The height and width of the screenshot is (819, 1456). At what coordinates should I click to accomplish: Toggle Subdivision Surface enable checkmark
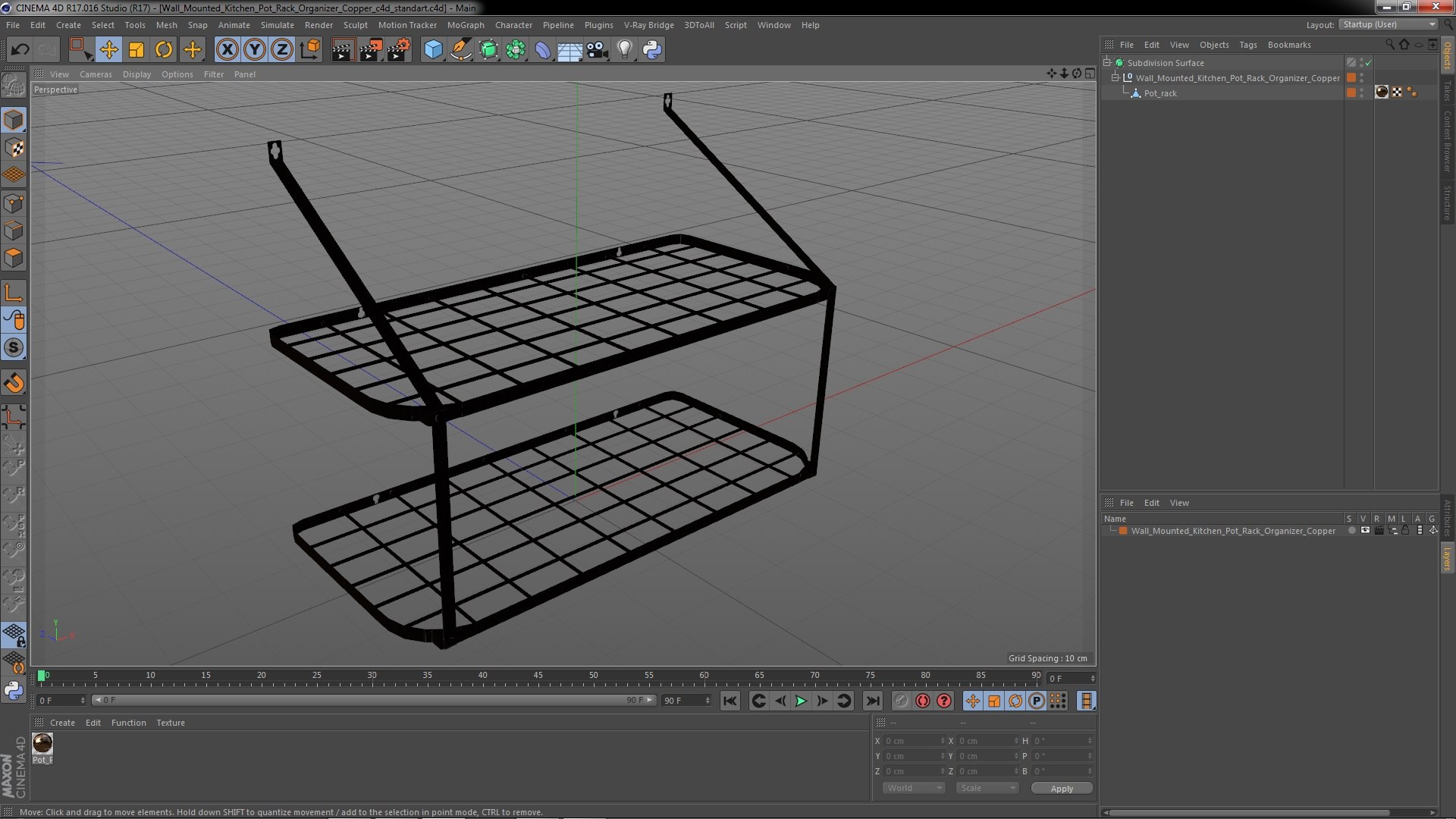coord(1369,63)
